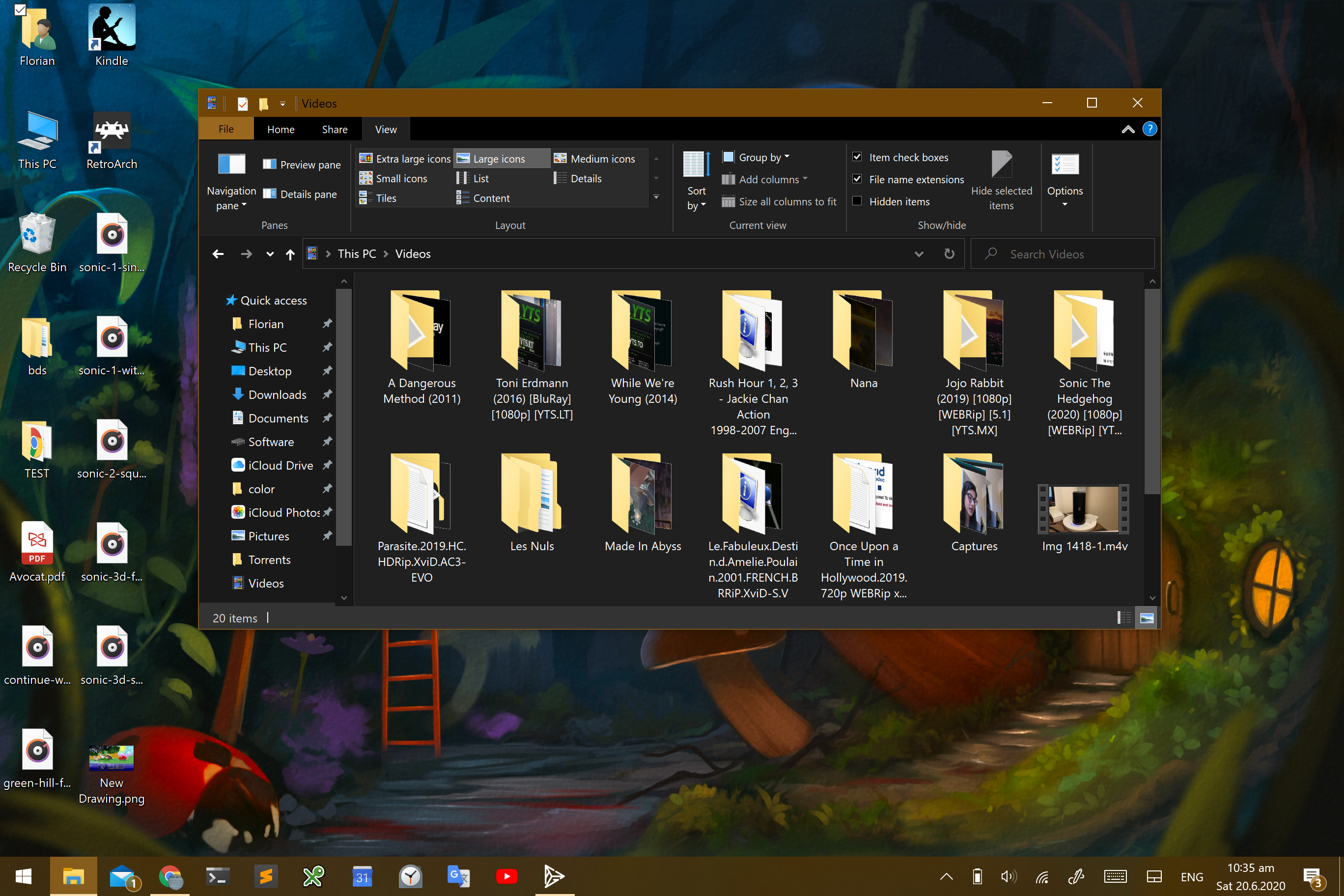Click the Search Videos field
The width and height of the screenshot is (1344, 896).
1063,253
